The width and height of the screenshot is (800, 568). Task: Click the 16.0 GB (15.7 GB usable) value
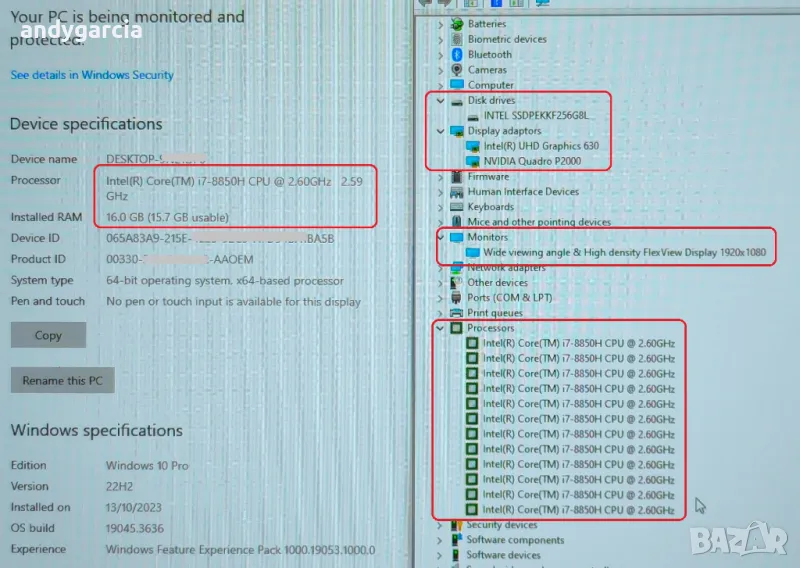pyautogui.click(x=167, y=217)
